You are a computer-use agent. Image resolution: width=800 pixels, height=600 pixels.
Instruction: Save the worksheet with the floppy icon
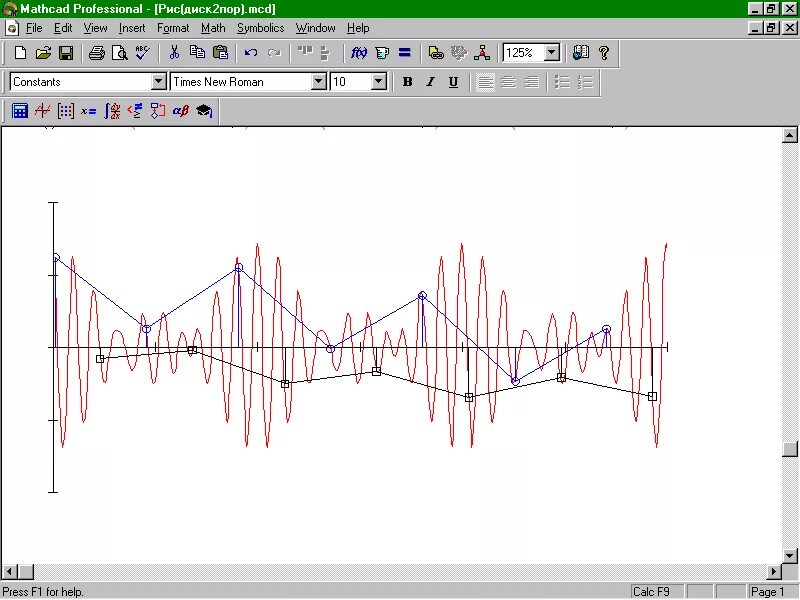pos(66,53)
